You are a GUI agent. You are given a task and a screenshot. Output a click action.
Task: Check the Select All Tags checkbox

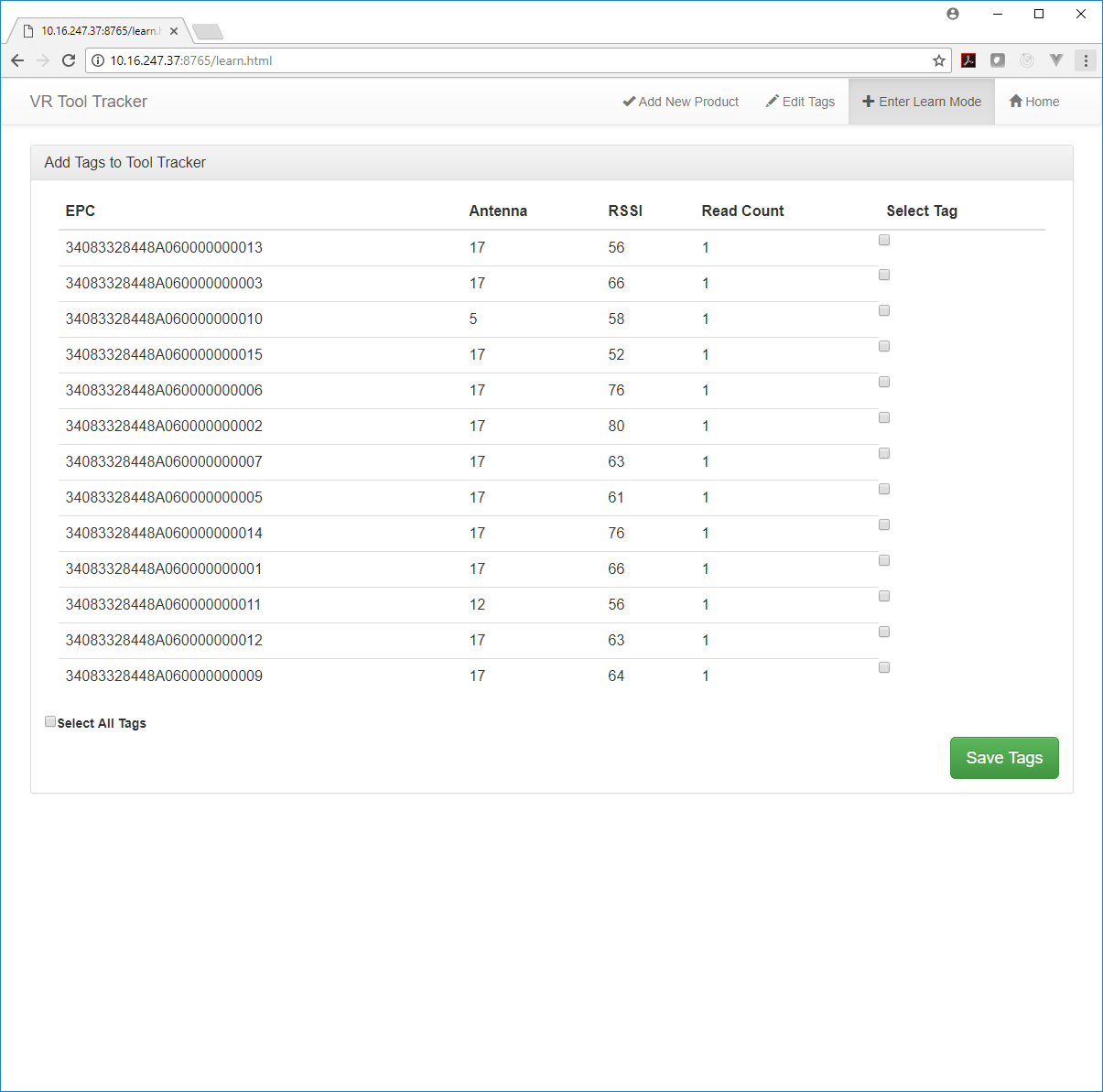[x=50, y=721]
